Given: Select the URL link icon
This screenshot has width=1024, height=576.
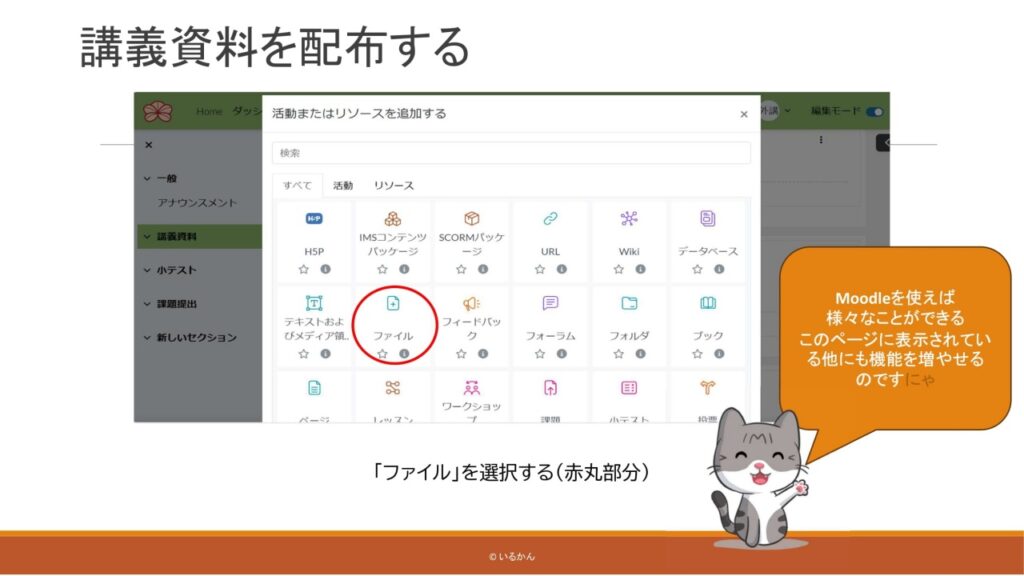Looking at the screenshot, I should point(550,219).
